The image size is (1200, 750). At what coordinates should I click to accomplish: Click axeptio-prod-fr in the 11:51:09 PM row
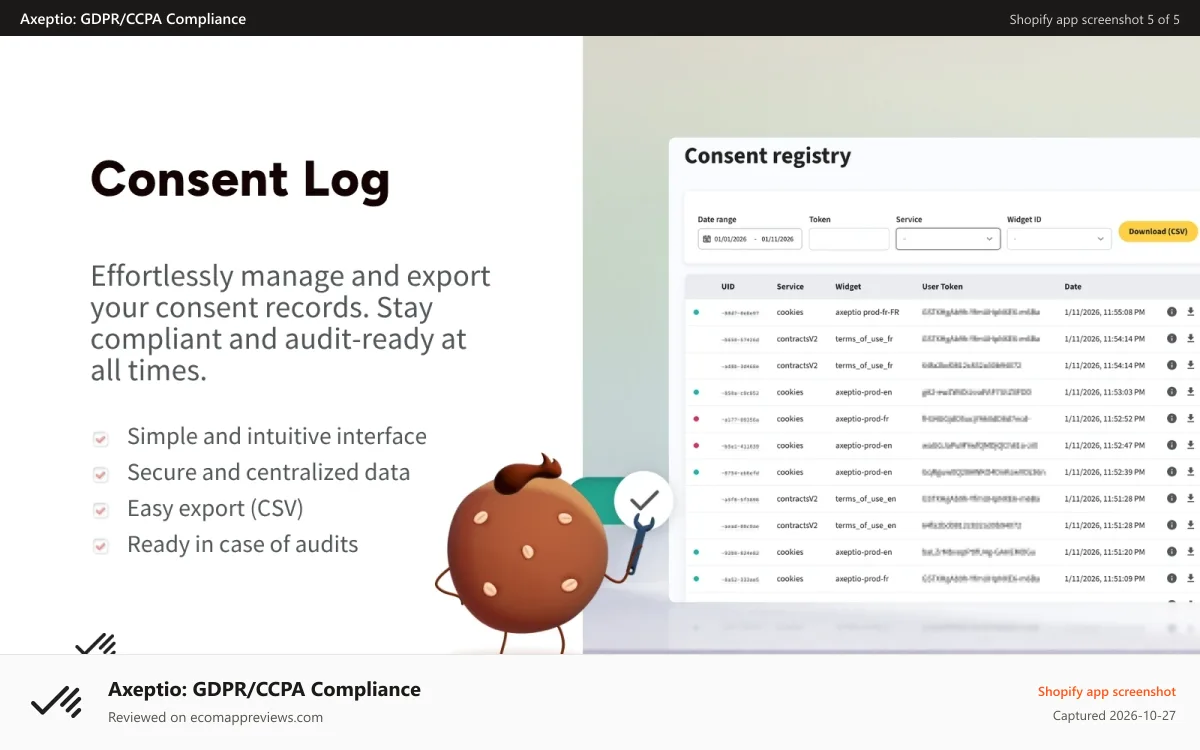coord(862,578)
